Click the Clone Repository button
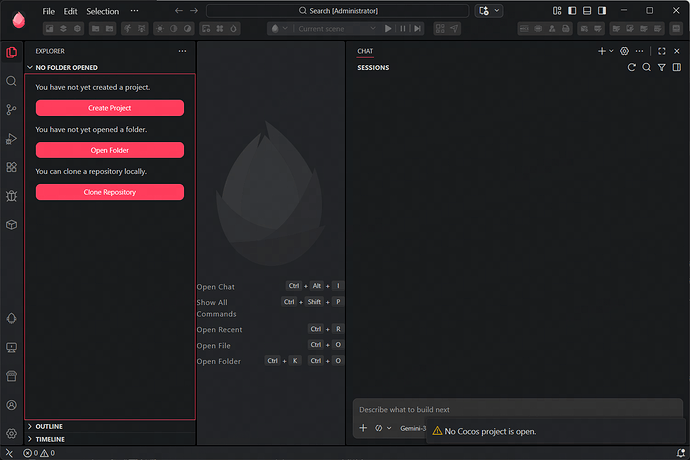This screenshot has height=460, width=690. click(110, 192)
